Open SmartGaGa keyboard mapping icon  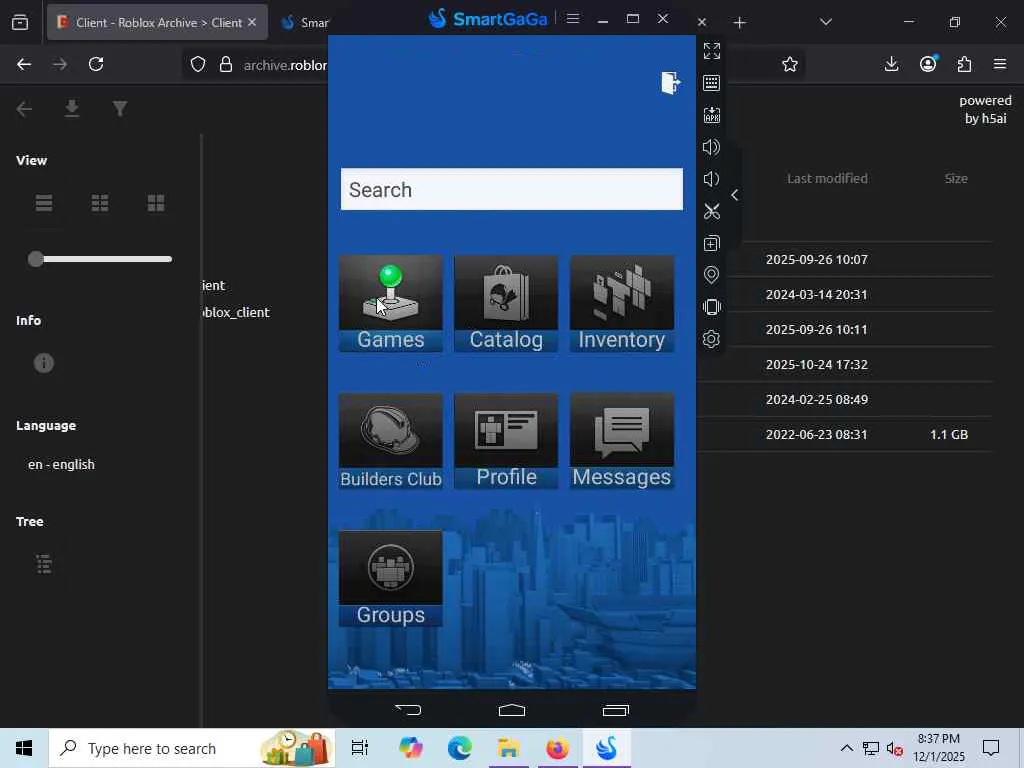(x=712, y=83)
